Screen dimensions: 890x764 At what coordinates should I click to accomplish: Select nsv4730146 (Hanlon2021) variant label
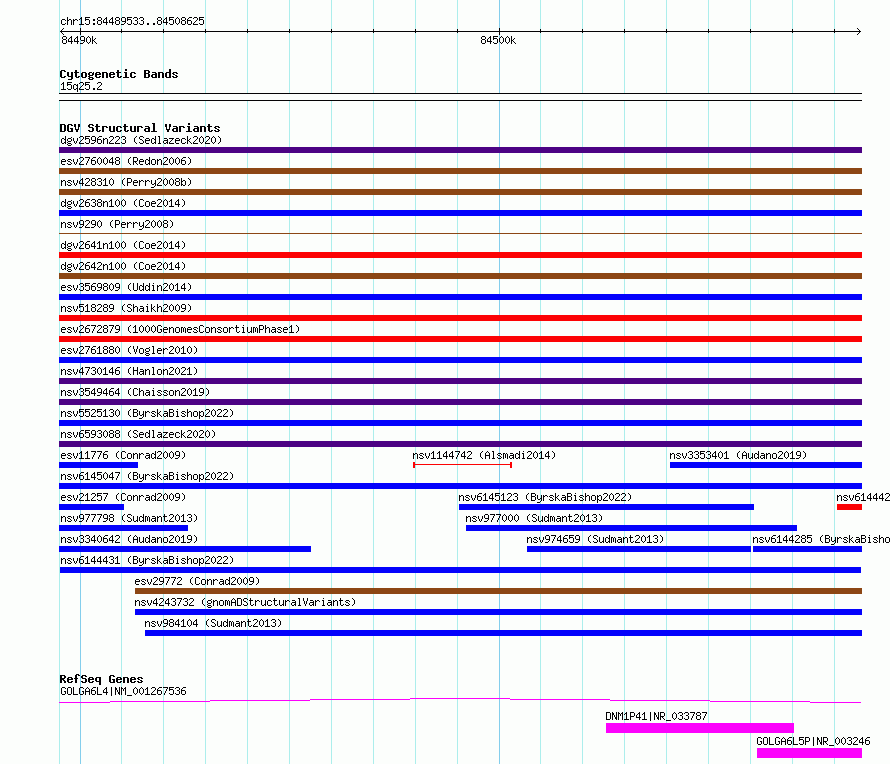(129, 371)
